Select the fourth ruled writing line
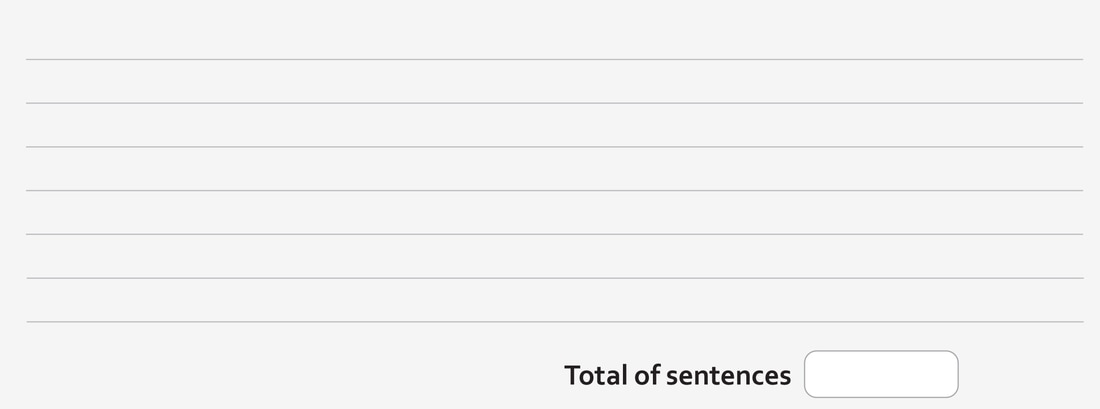1100x409 pixels. click(x=554, y=190)
